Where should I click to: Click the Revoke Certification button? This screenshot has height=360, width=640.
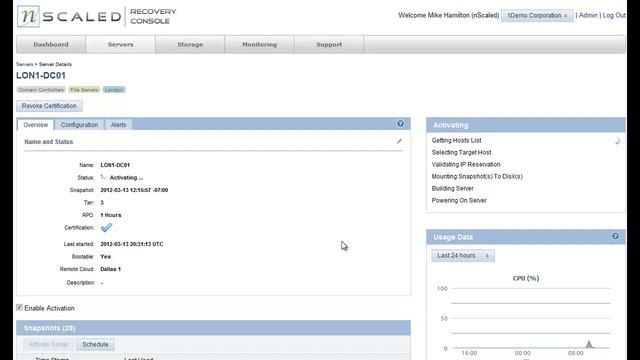(x=49, y=106)
